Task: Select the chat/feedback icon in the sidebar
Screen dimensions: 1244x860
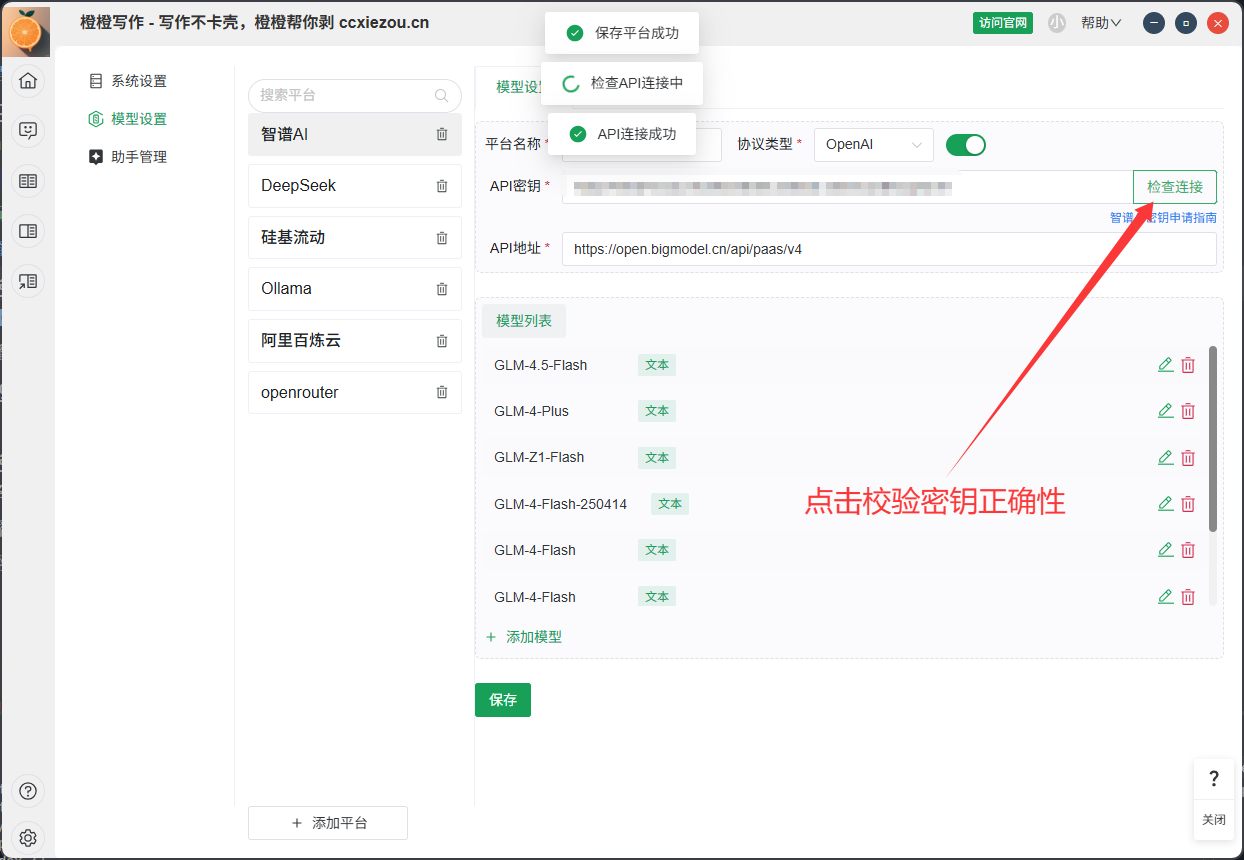Action: [x=28, y=130]
